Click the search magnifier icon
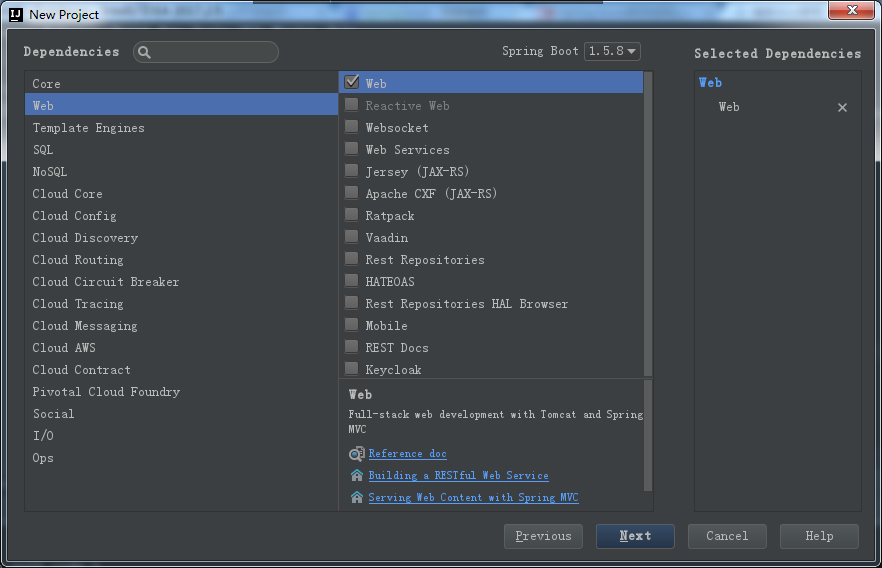 point(145,52)
